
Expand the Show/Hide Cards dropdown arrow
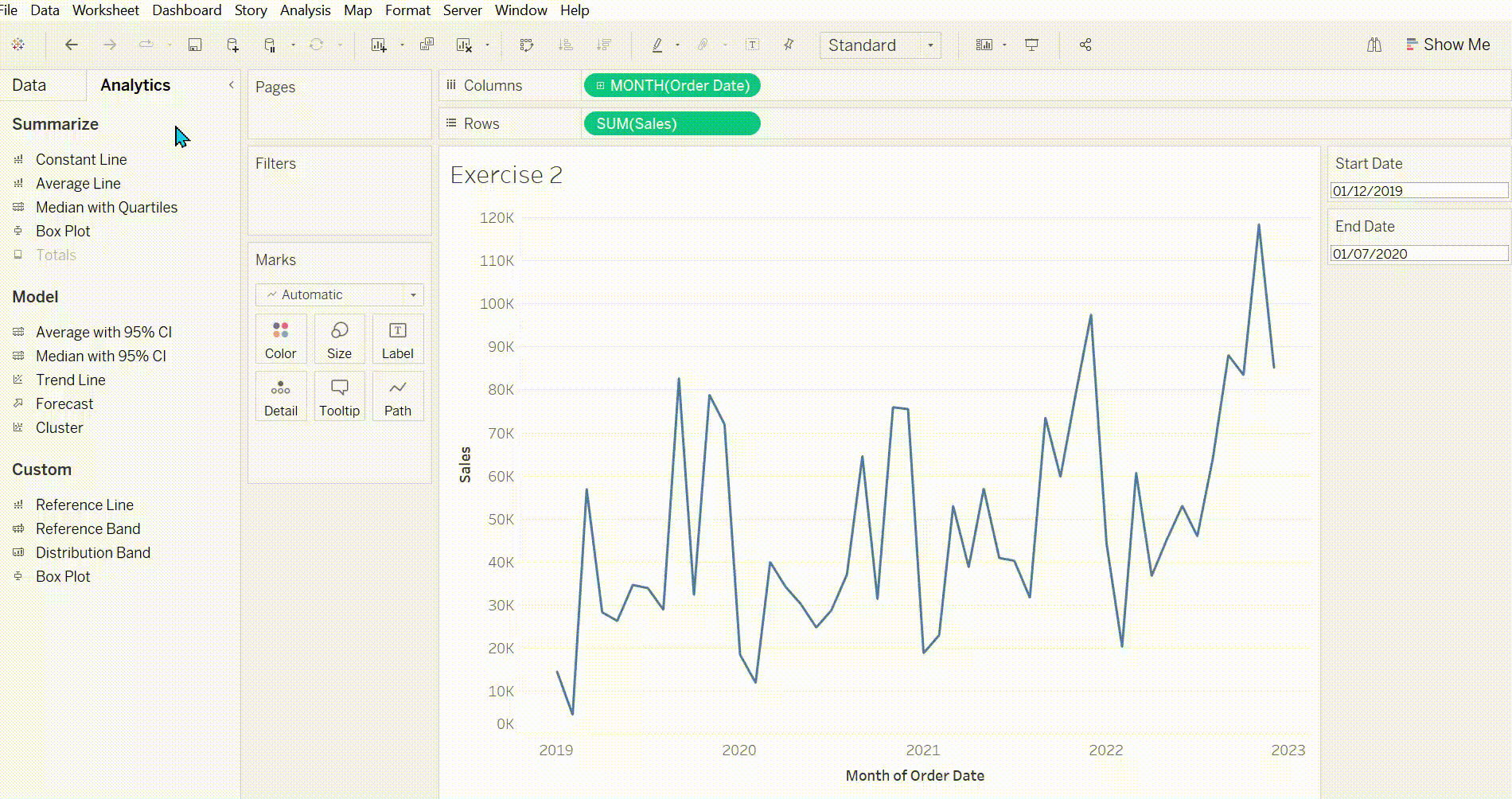[x=1004, y=45]
